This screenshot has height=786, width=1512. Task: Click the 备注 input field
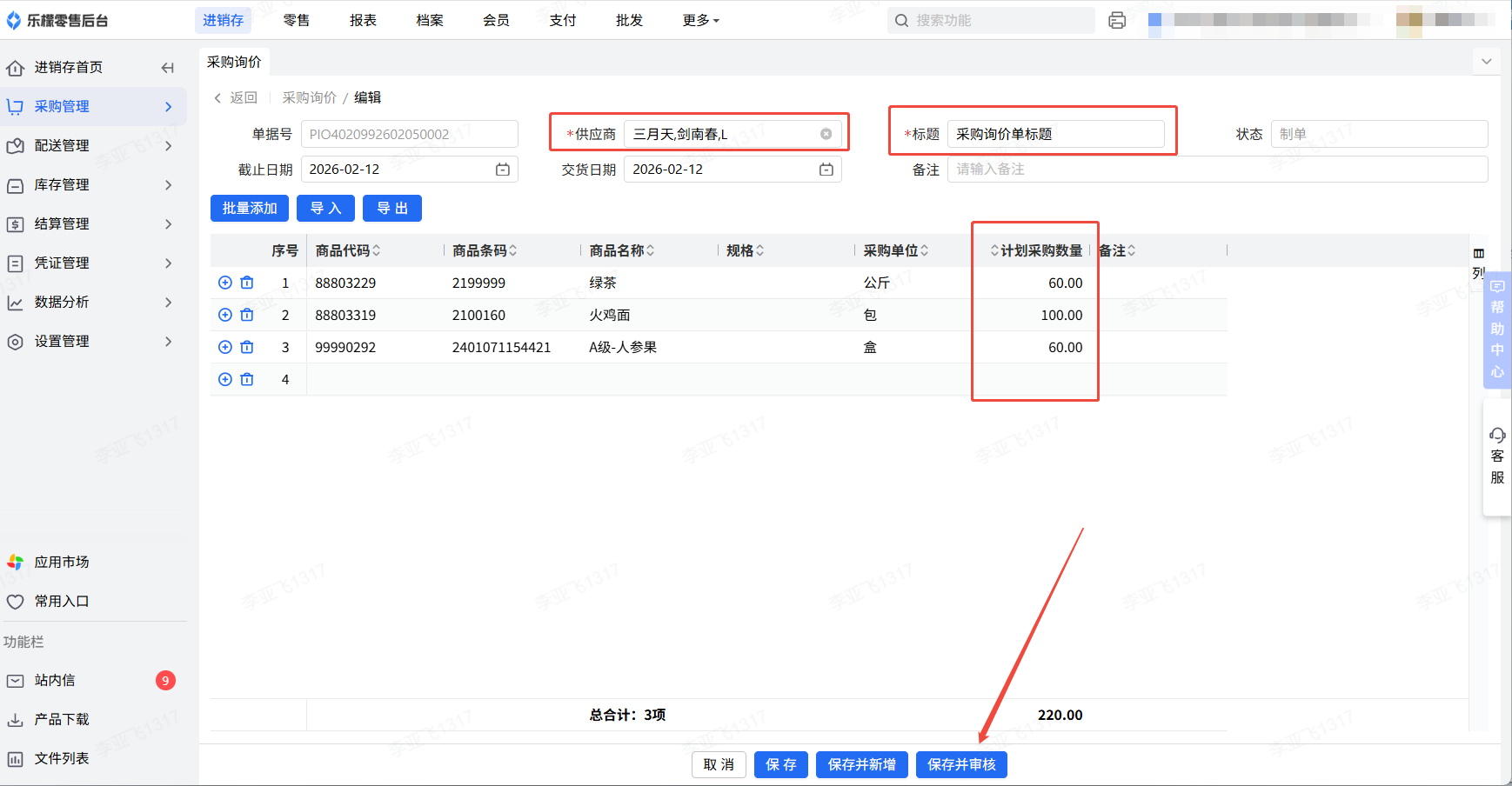click(x=1217, y=170)
